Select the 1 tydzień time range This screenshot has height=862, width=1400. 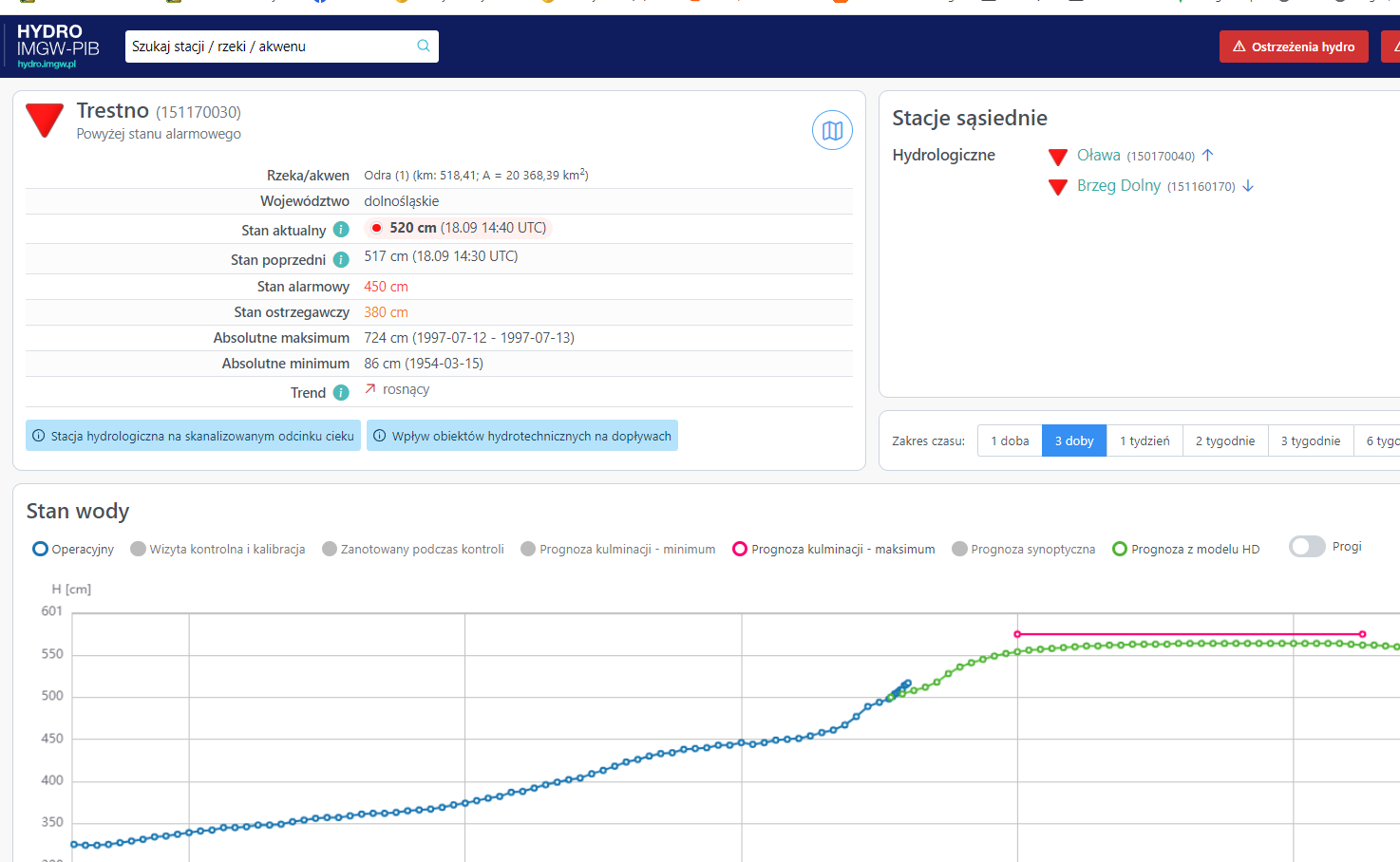[x=1144, y=440]
